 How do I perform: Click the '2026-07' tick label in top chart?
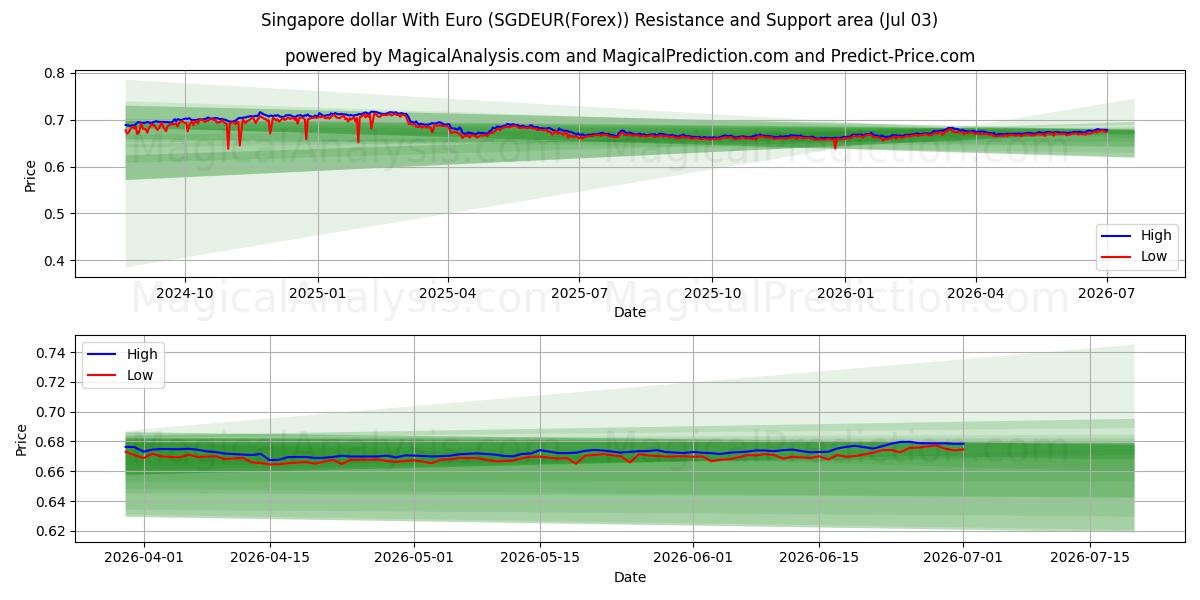(1107, 293)
